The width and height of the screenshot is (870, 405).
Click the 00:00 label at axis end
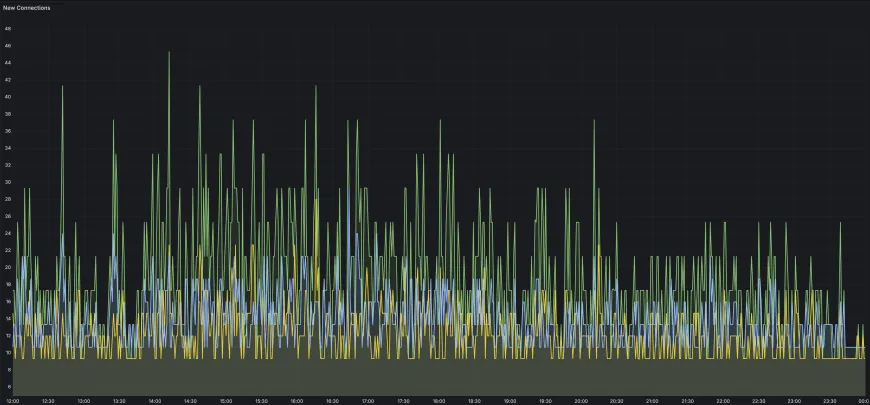(862, 401)
